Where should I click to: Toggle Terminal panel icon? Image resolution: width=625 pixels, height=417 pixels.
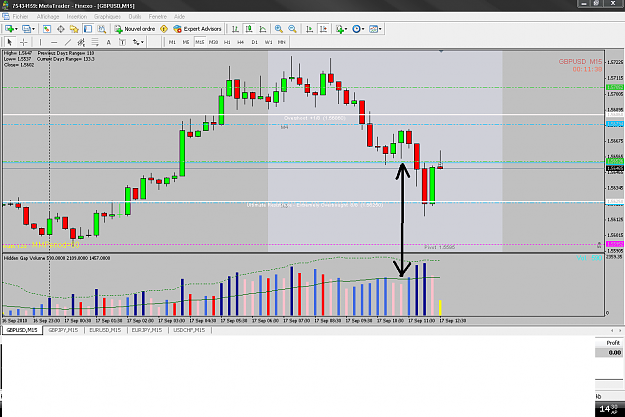[x=88, y=29]
